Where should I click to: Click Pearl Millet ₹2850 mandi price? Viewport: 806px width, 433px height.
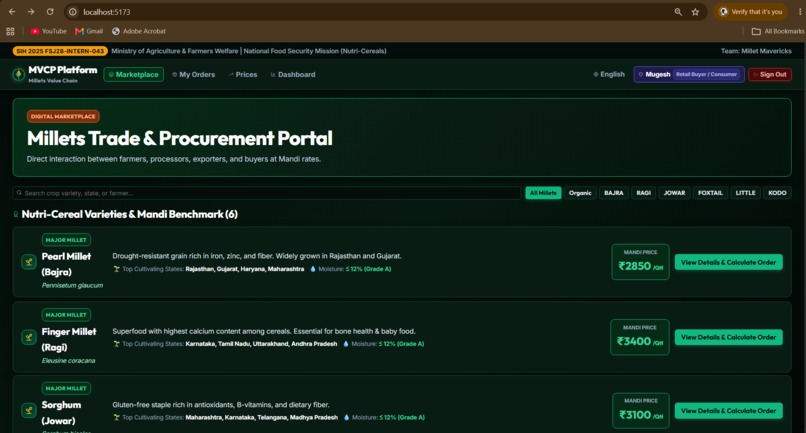(x=640, y=262)
